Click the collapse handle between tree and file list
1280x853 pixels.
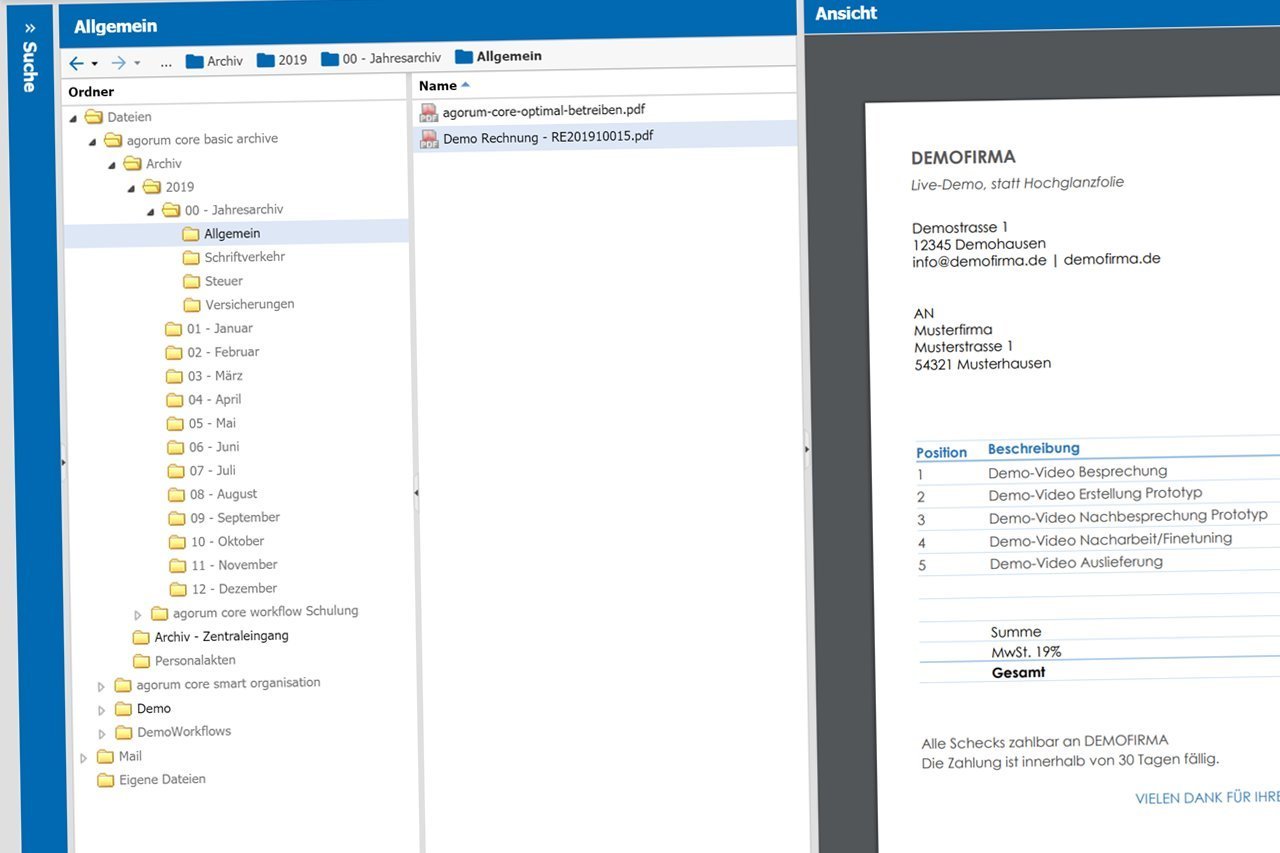pyautogui.click(x=416, y=492)
